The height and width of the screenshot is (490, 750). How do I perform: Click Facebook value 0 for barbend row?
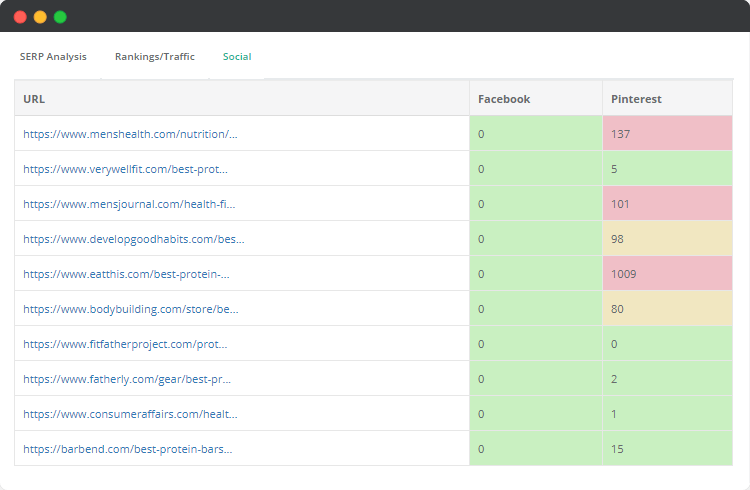pos(536,448)
